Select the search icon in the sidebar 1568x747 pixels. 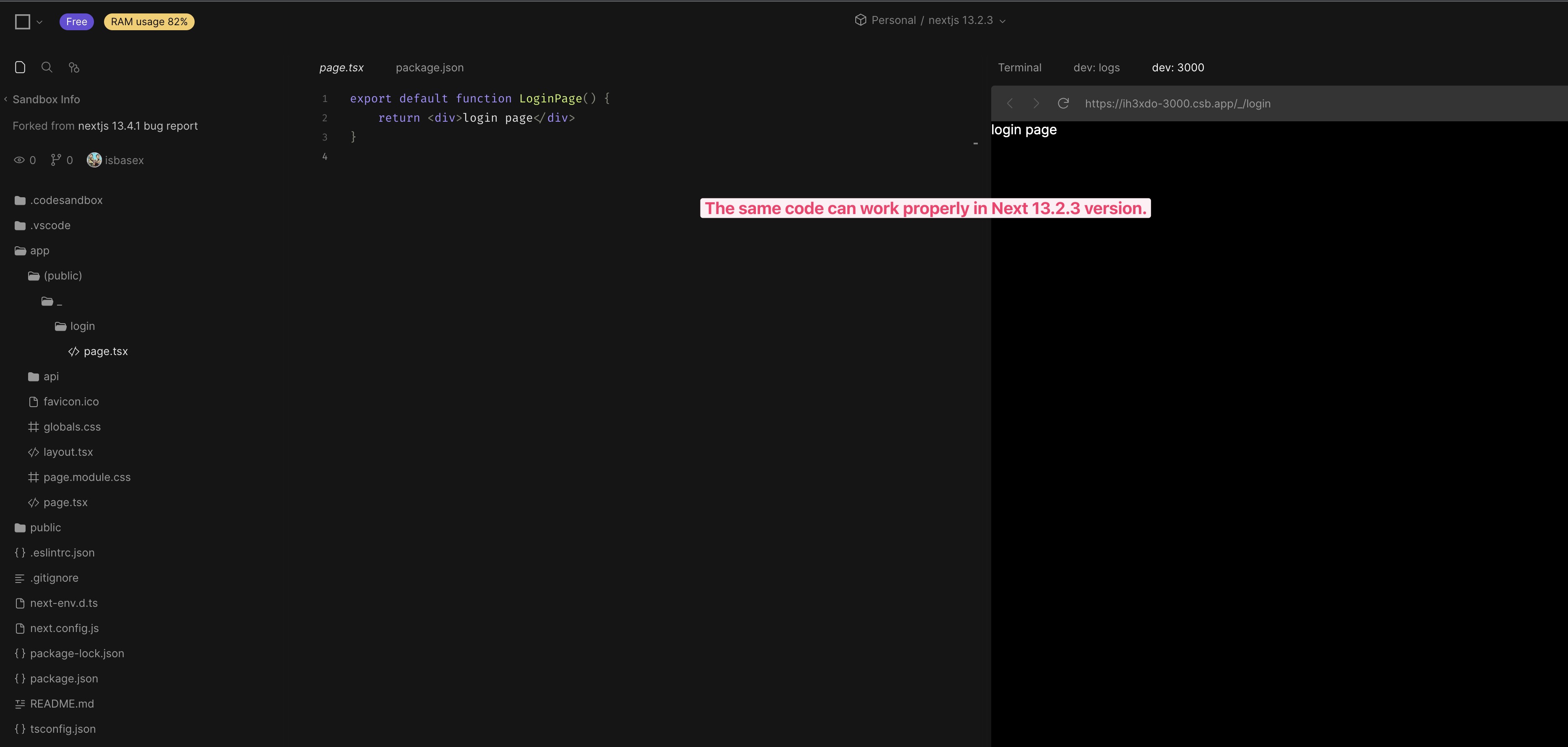pos(47,67)
